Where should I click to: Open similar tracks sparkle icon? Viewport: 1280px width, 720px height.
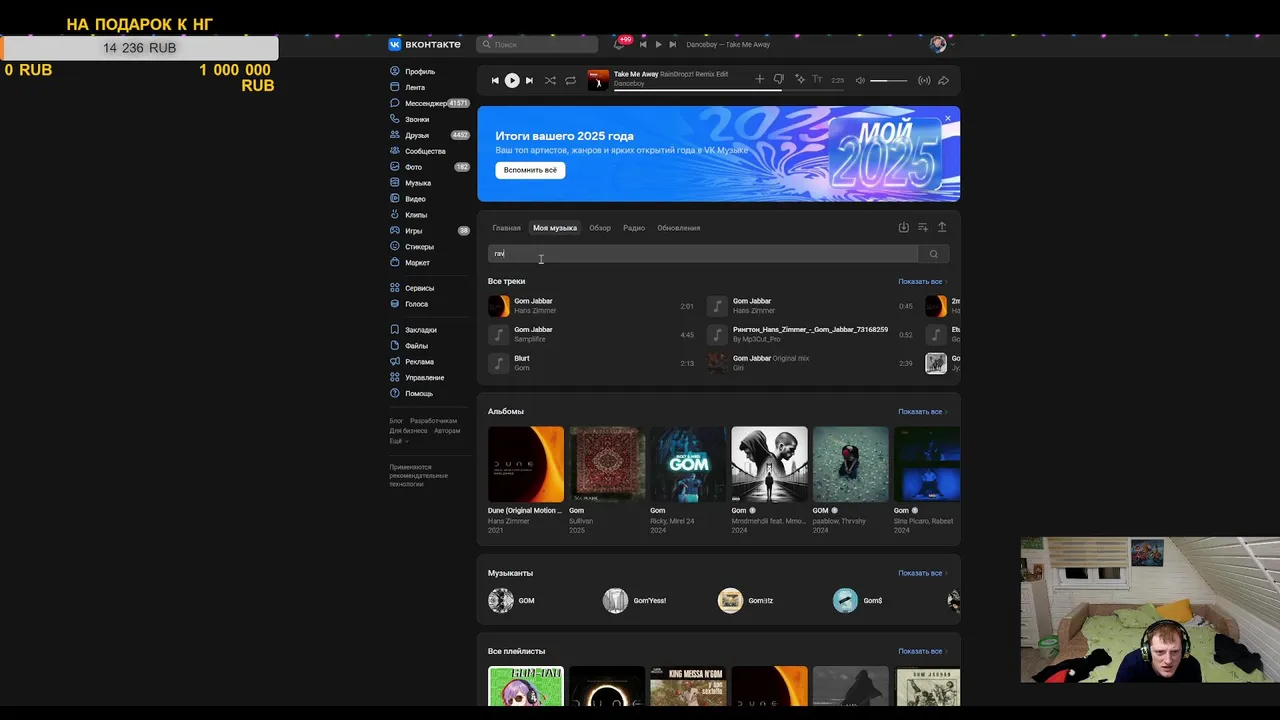tap(799, 80)
